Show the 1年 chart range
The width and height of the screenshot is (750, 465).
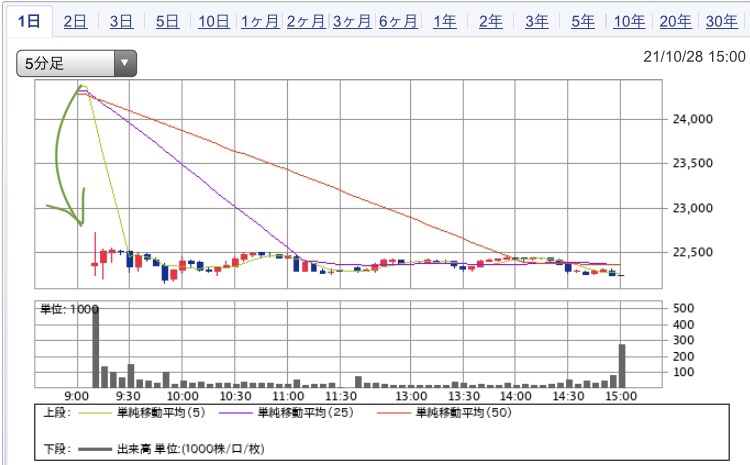(444, 21)
